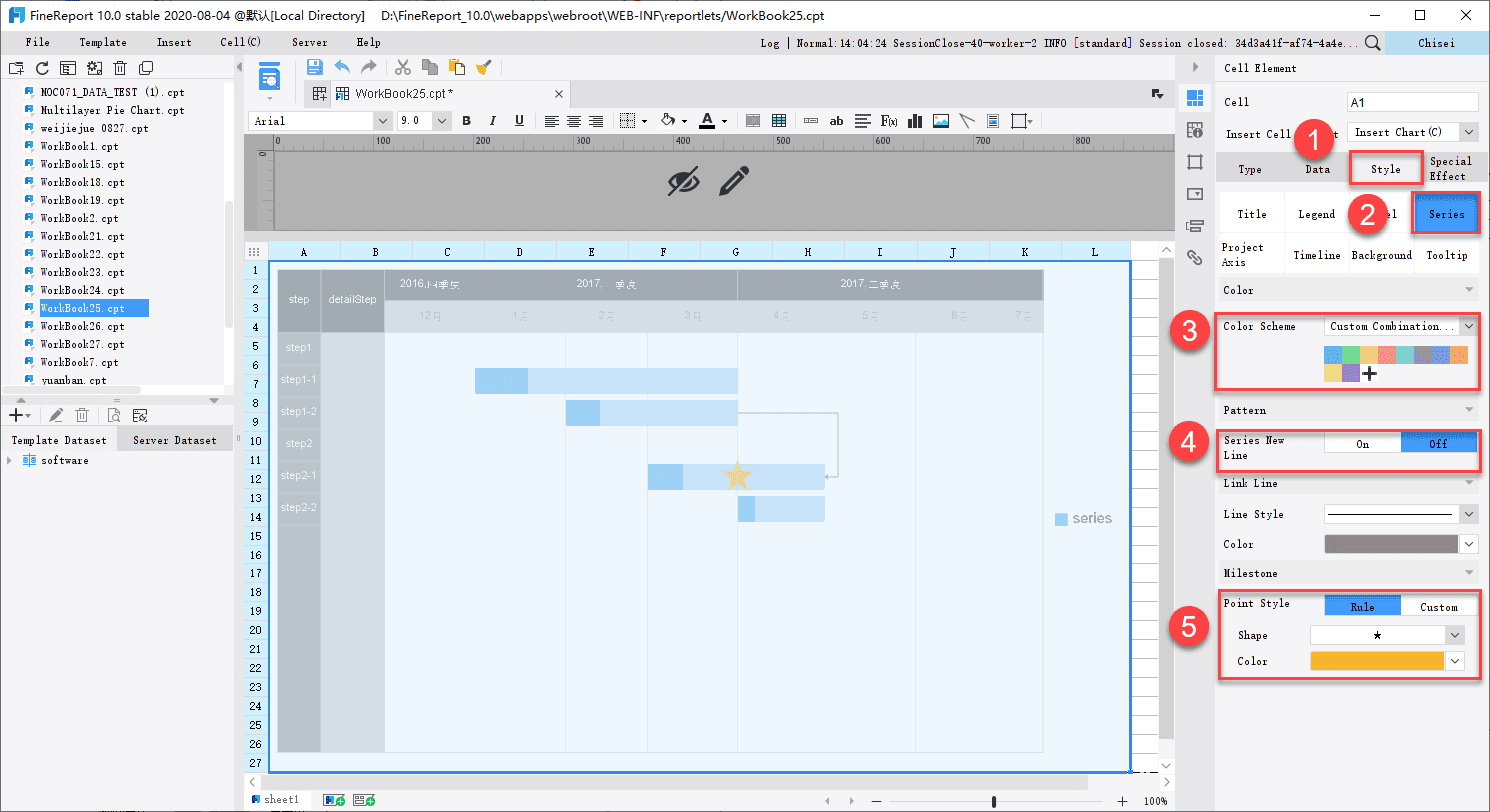Create new folder in template tree
The image size is (1490, 812).
(x=15, y=68)
